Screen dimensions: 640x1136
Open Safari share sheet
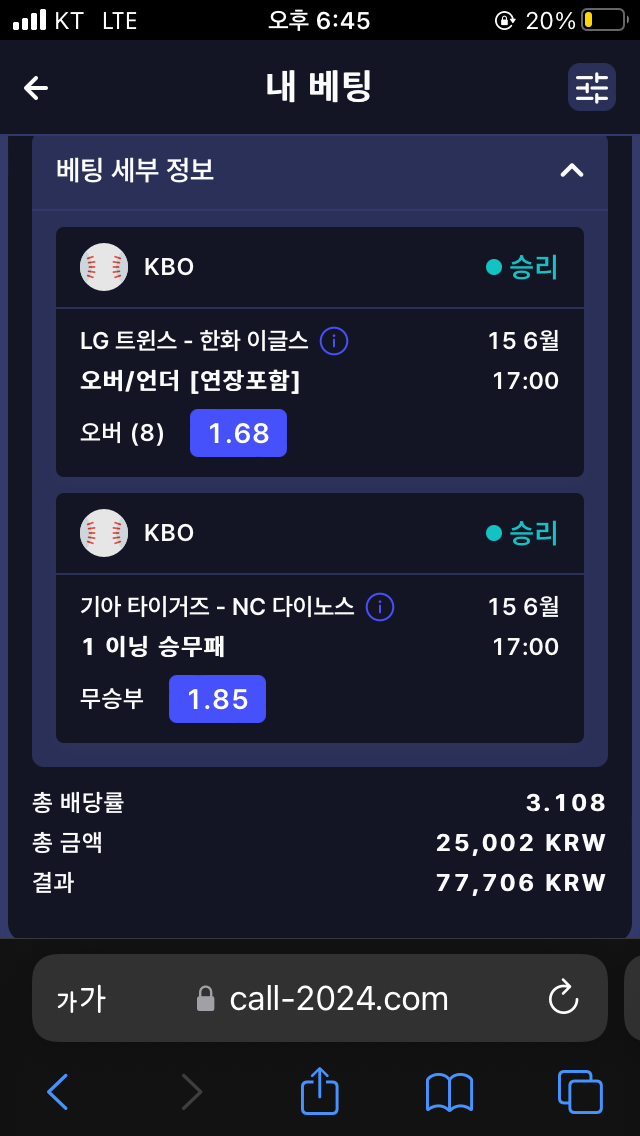pyautogui.click(x=320, y=1092)
